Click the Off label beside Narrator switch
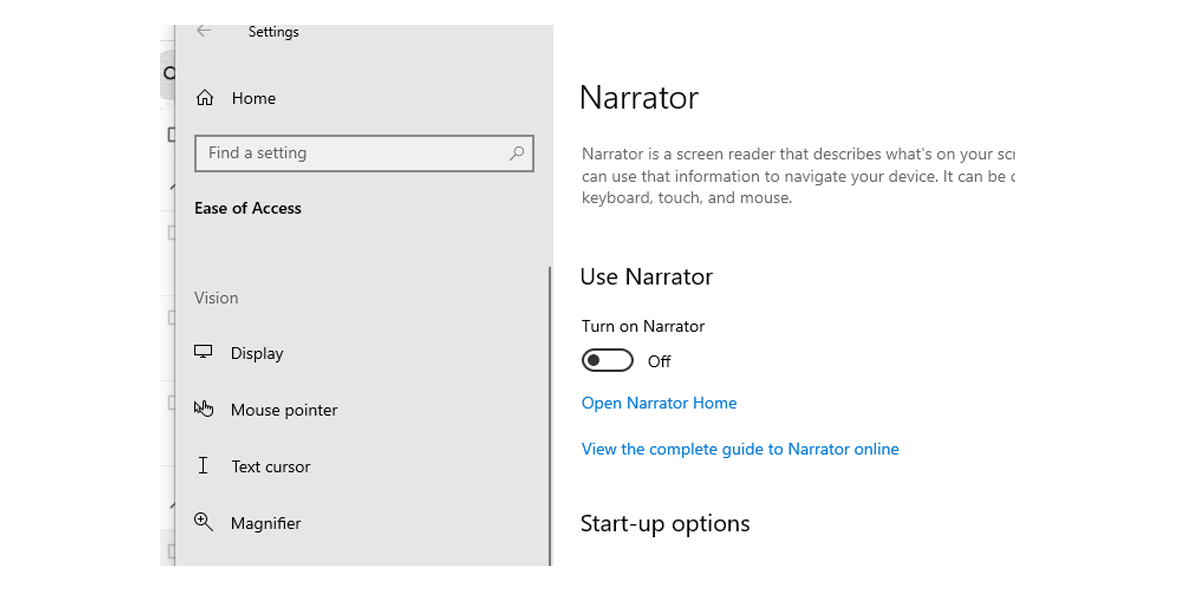The width and height of the screenshot is (1178, 589). click(x=659, y=361)
